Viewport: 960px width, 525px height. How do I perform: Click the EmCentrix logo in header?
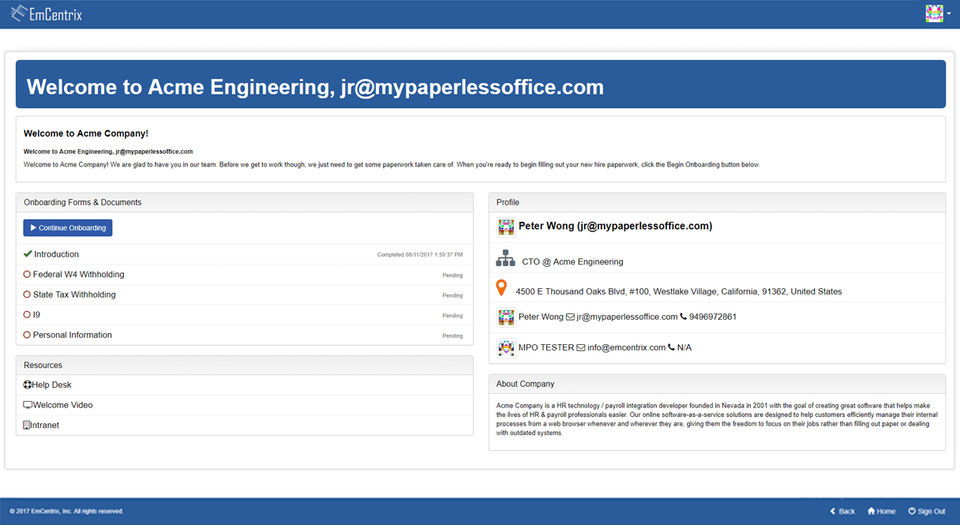coord(47,13)
